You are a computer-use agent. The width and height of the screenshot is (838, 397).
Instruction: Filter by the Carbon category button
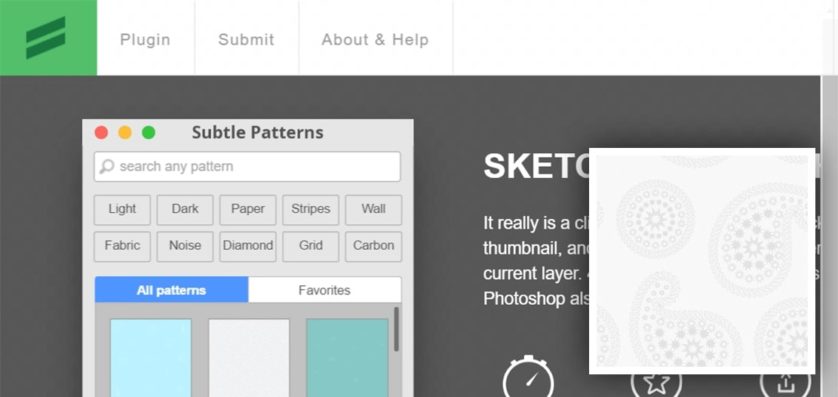pyautogui.click(x=374, y=246)
